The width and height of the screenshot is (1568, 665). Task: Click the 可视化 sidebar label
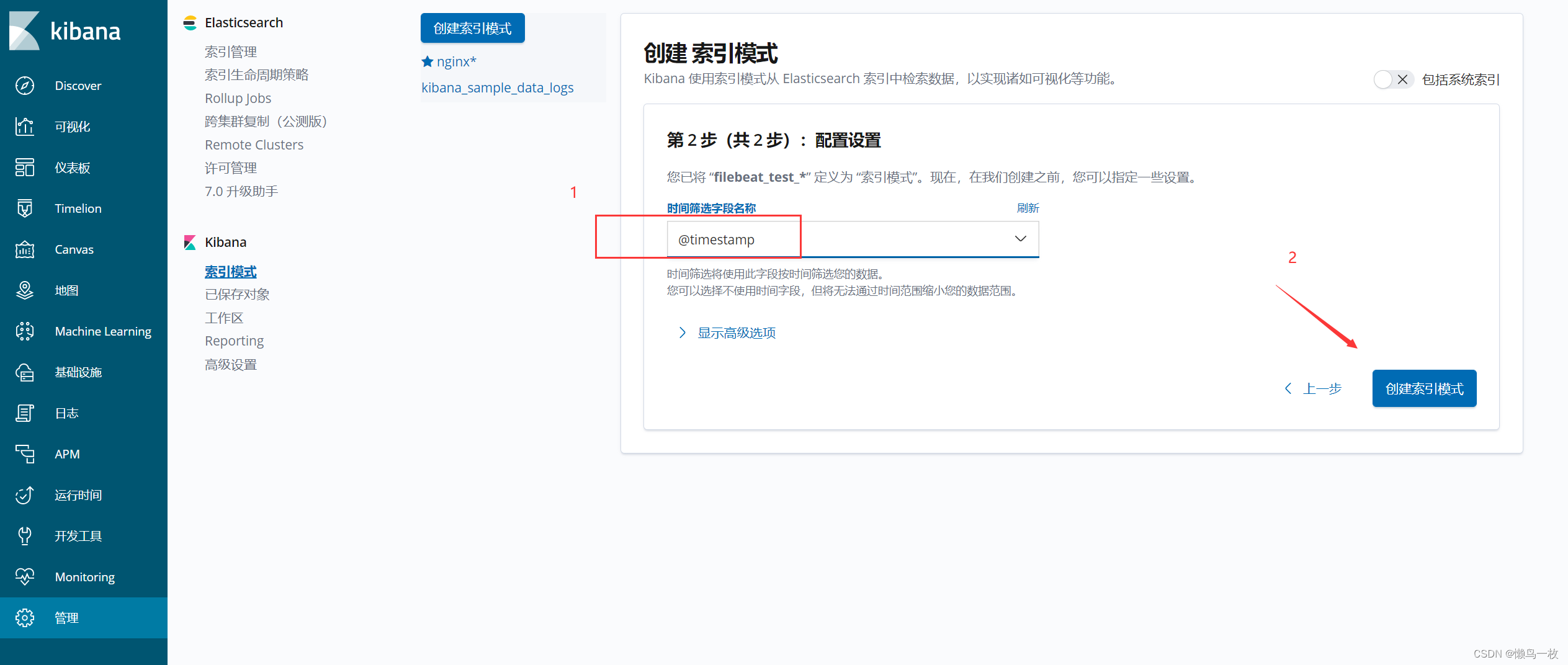pyautogui.click(x=73, y=127)
